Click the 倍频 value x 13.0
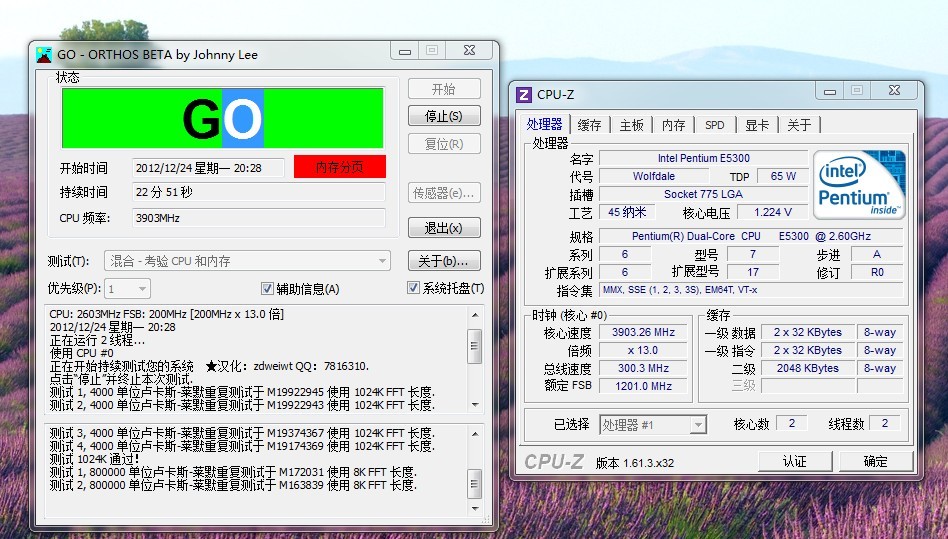The width and height of the screenshot is (948, 539). click(643, 350)
